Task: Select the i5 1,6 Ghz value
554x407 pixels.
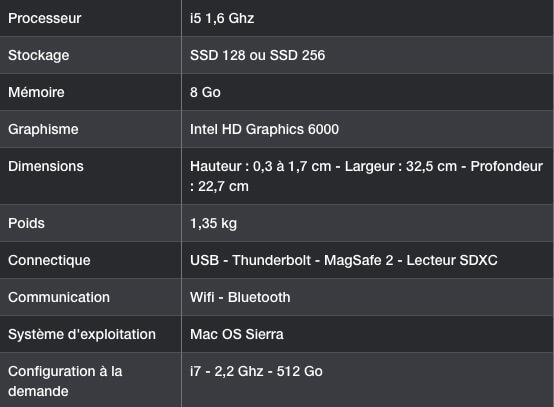Action: [222, 18]
